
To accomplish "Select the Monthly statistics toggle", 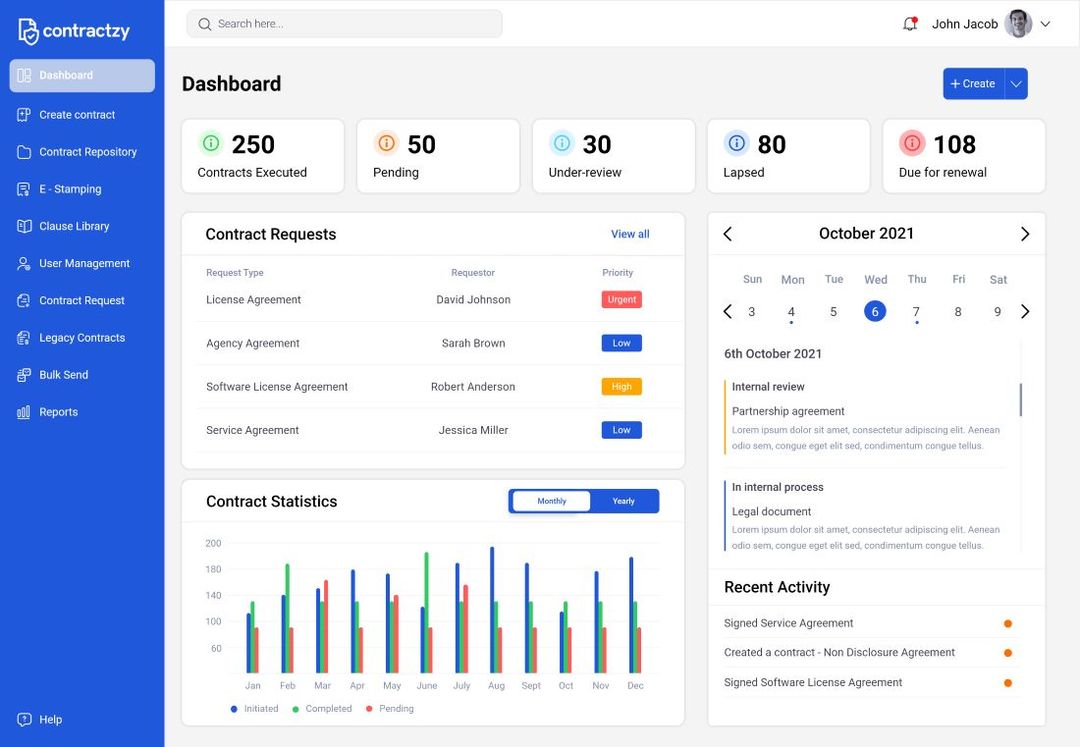I will (549, 501).
